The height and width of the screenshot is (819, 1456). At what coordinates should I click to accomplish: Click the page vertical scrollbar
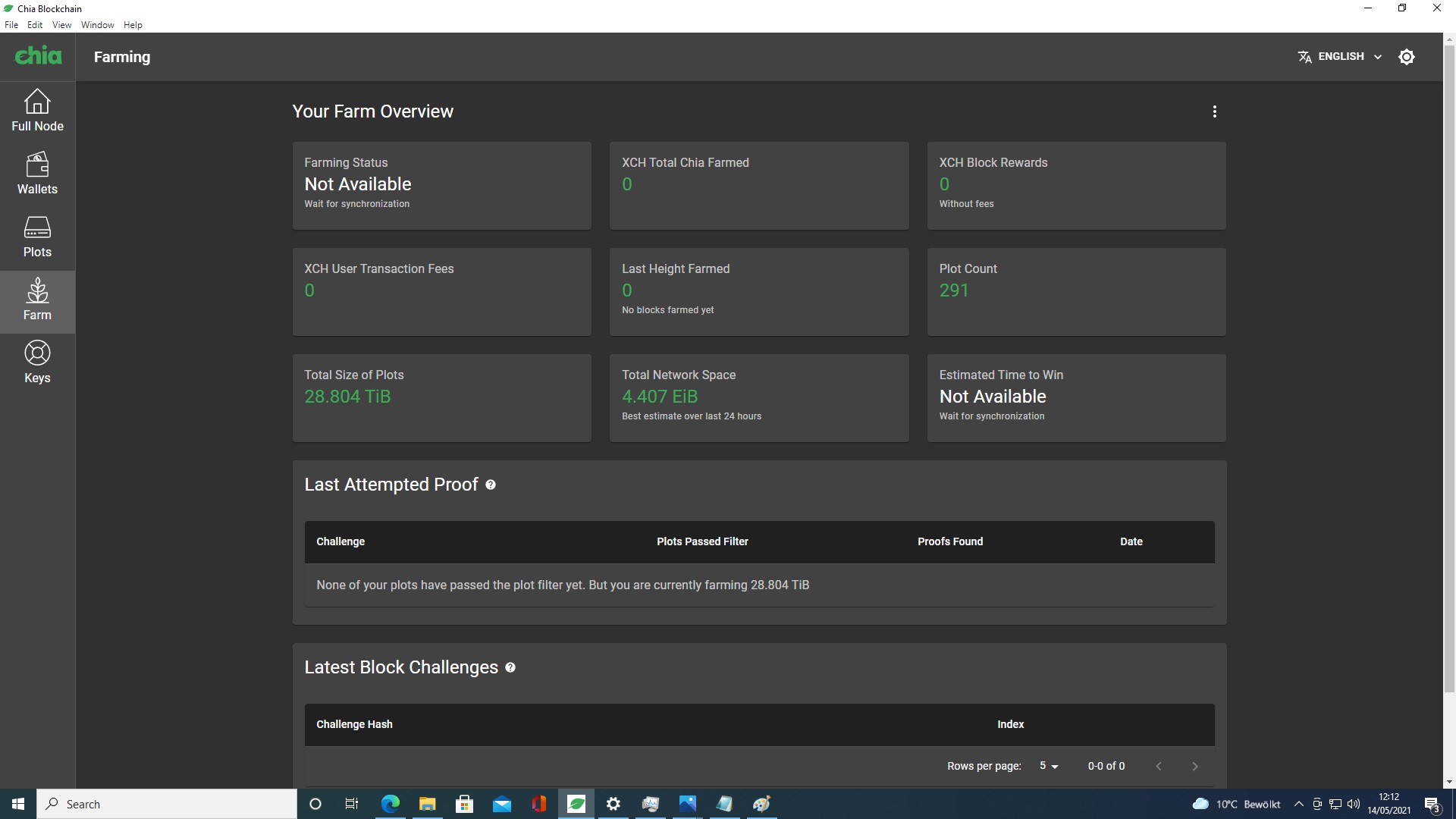[1449, 369]
